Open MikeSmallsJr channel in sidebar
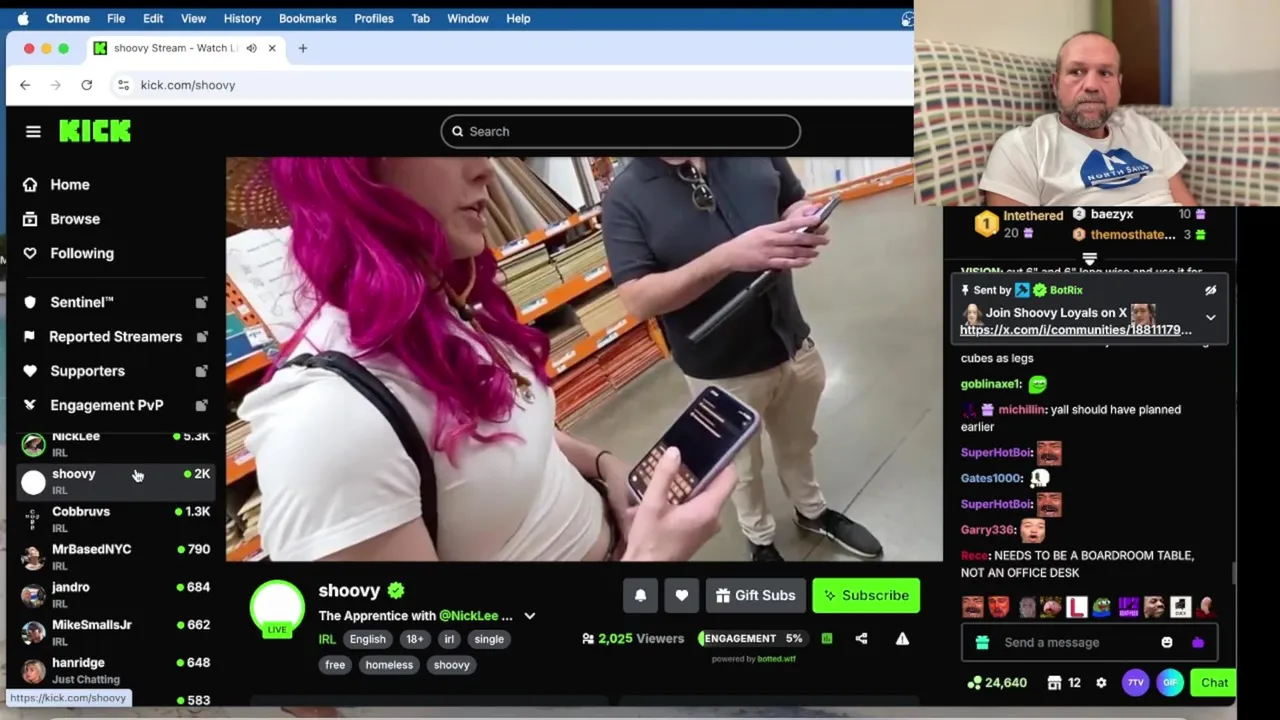 click(116, 633)
